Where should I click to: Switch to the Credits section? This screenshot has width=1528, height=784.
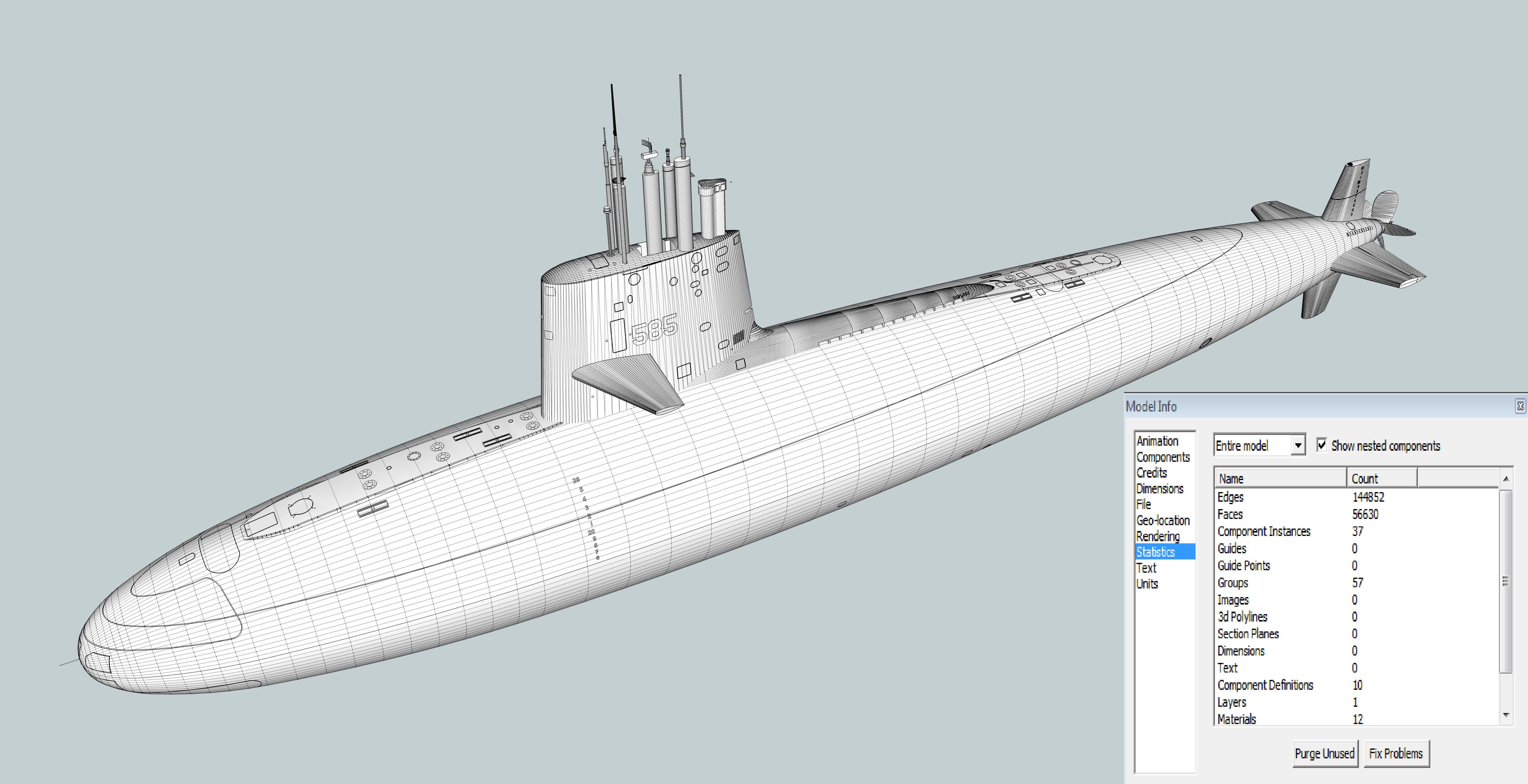click(1151, 473)
